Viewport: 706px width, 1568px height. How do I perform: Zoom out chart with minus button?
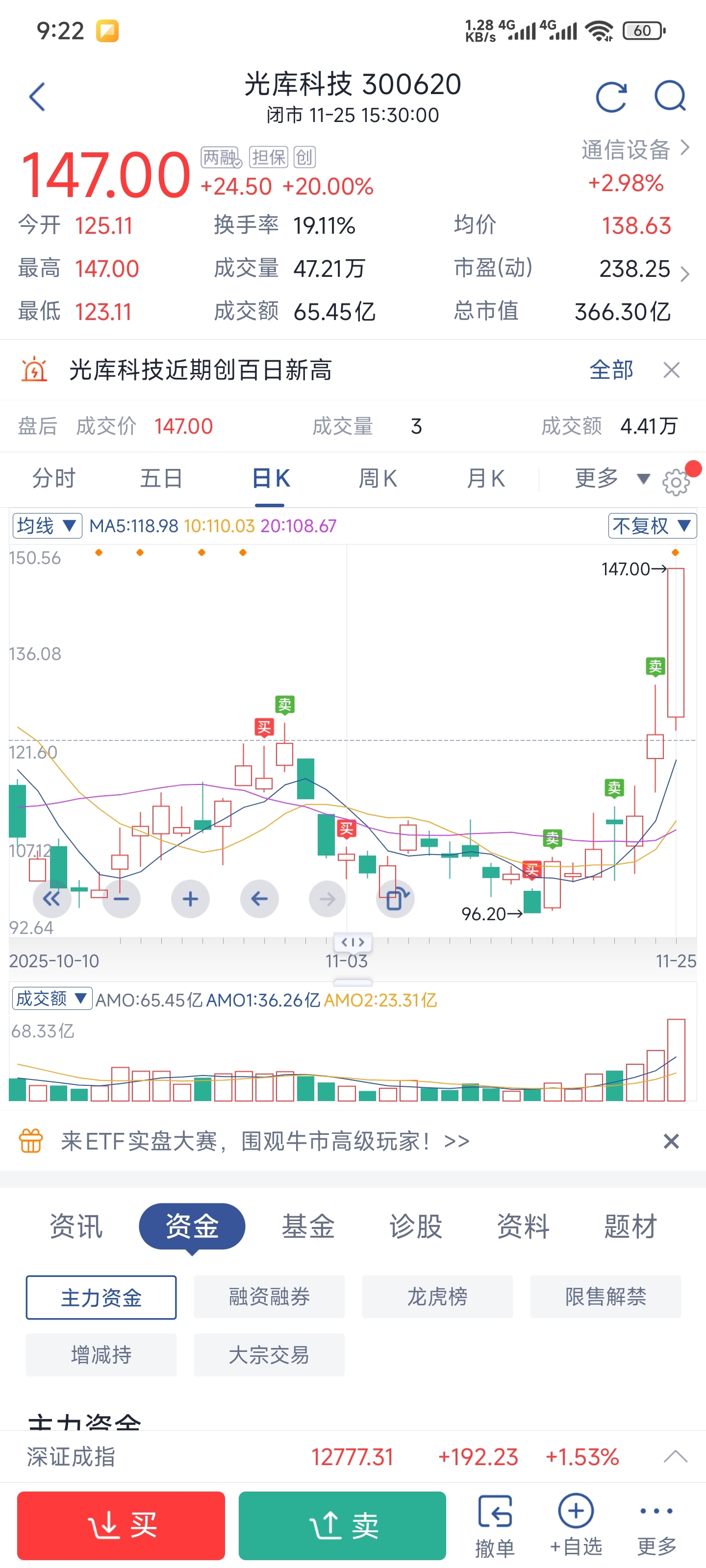pyautogui.click(x=121, y=899)
